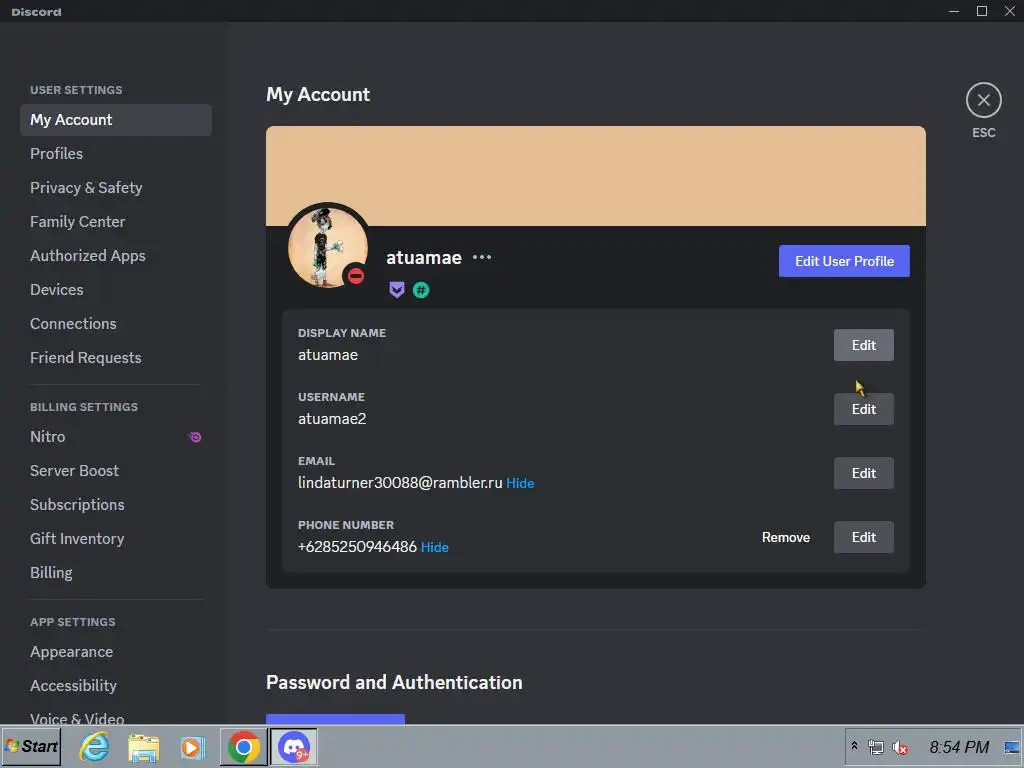
Task: Click the tan profile banner
Action: pyautogui.click(x=596, y=176)
